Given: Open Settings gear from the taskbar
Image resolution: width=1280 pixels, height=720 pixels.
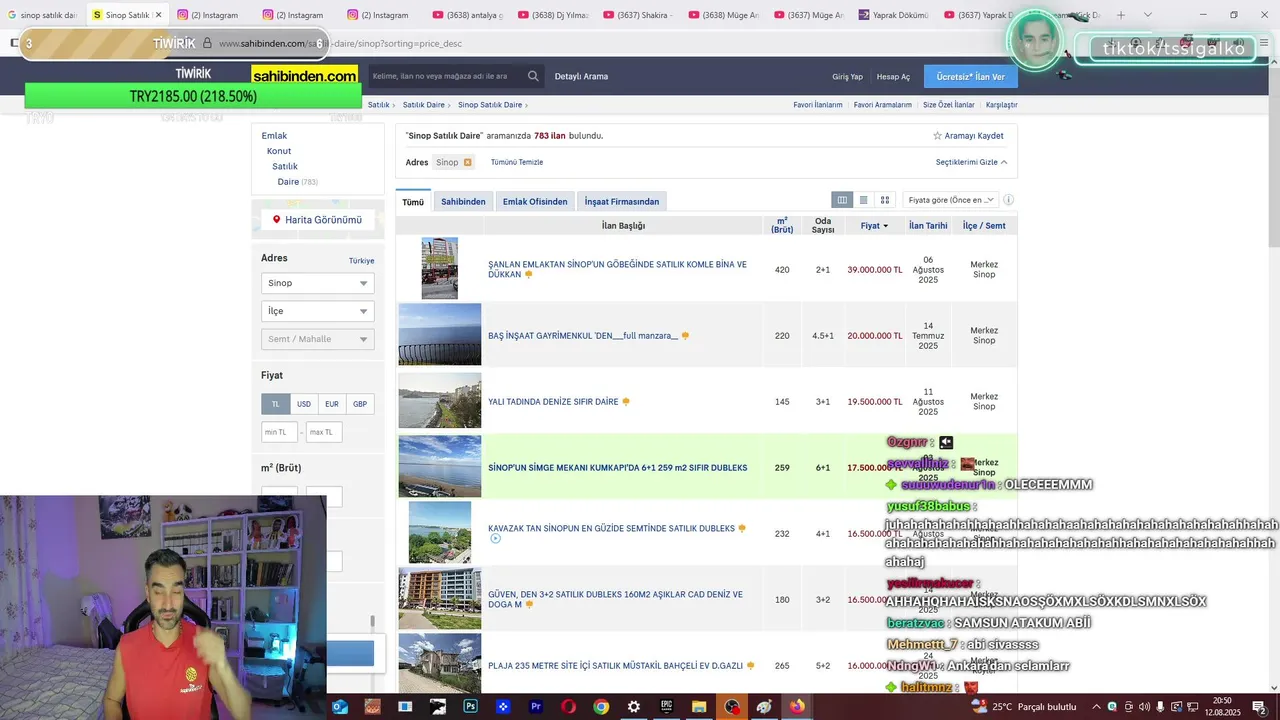Looking at the screenshot, I should pos(634,707).
